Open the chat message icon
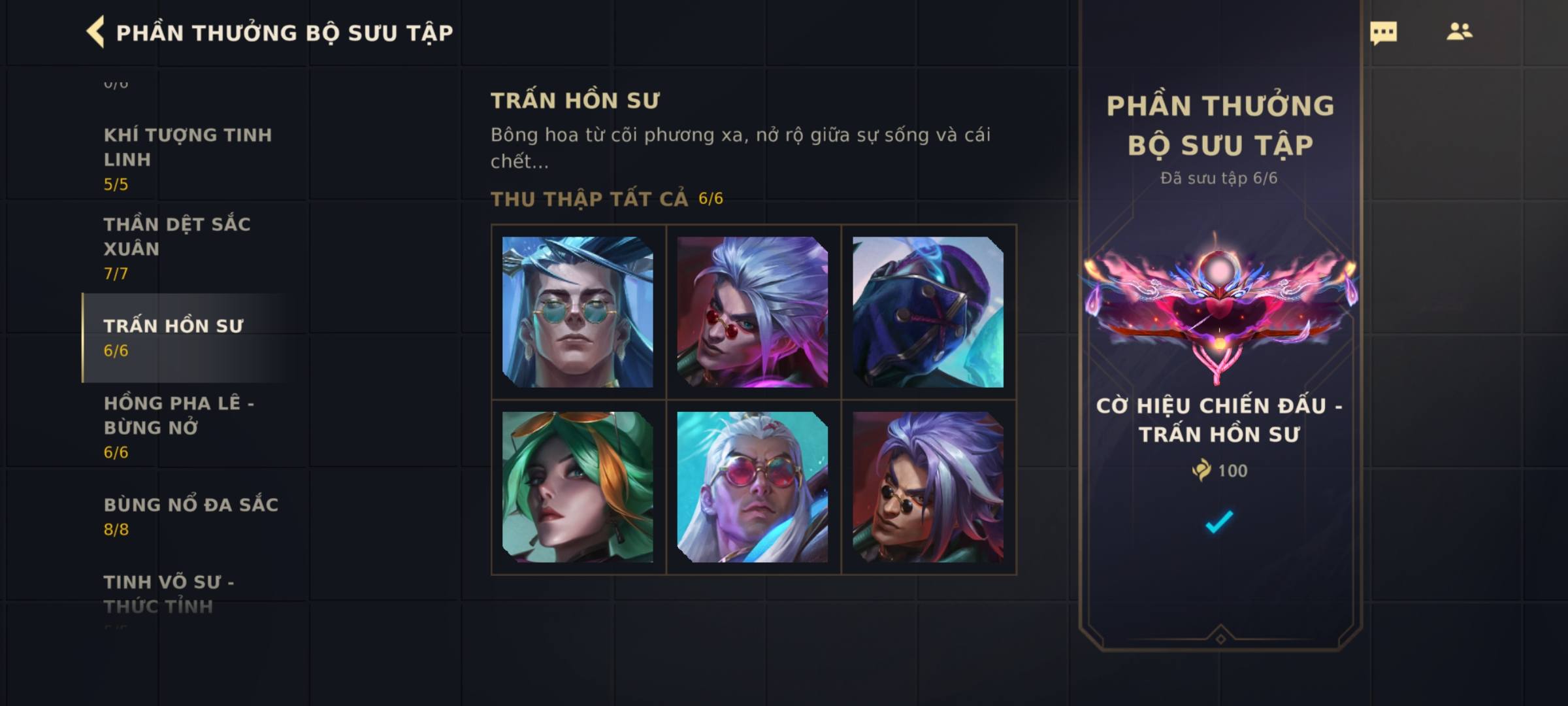Viewport: 1568px width, 706px height. 1383,32
